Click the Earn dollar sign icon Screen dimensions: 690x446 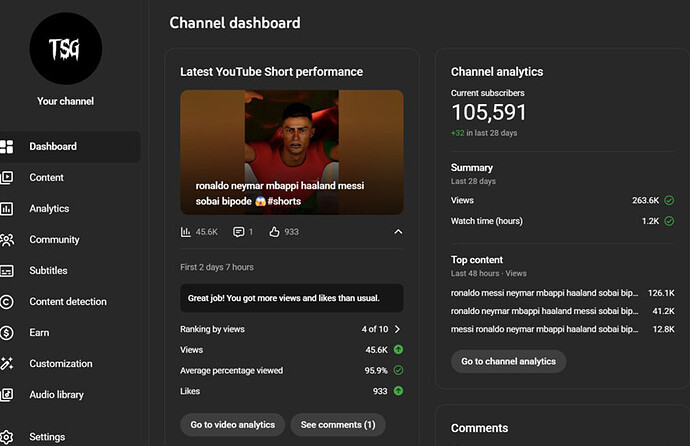pos(8,333)
